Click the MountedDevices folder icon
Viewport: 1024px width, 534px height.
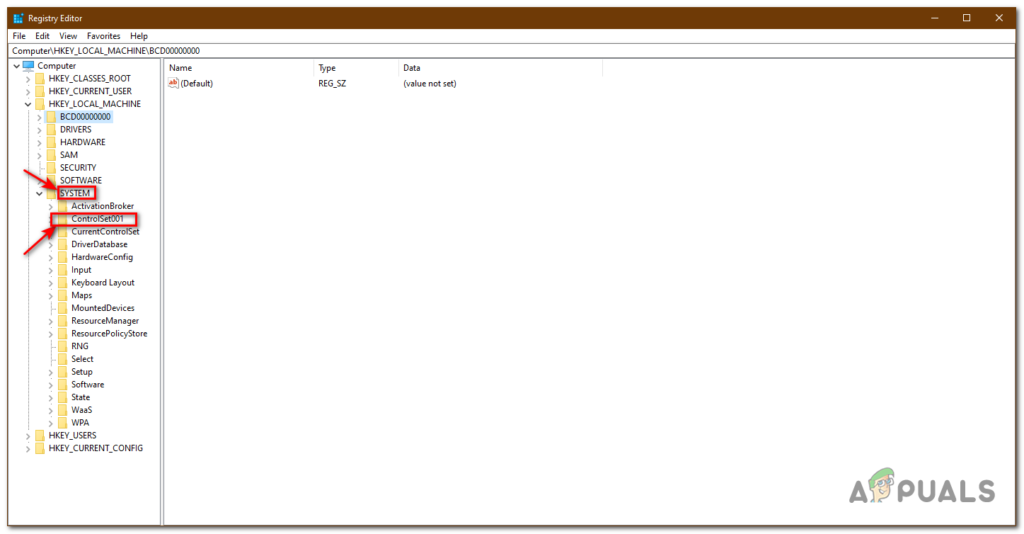pos(63,308)
